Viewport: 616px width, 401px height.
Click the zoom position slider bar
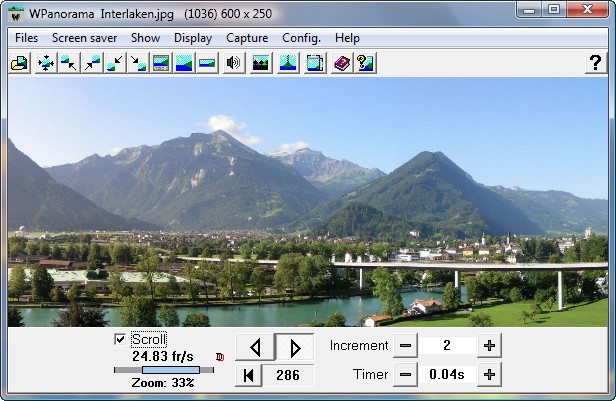(x=164, y=370)
